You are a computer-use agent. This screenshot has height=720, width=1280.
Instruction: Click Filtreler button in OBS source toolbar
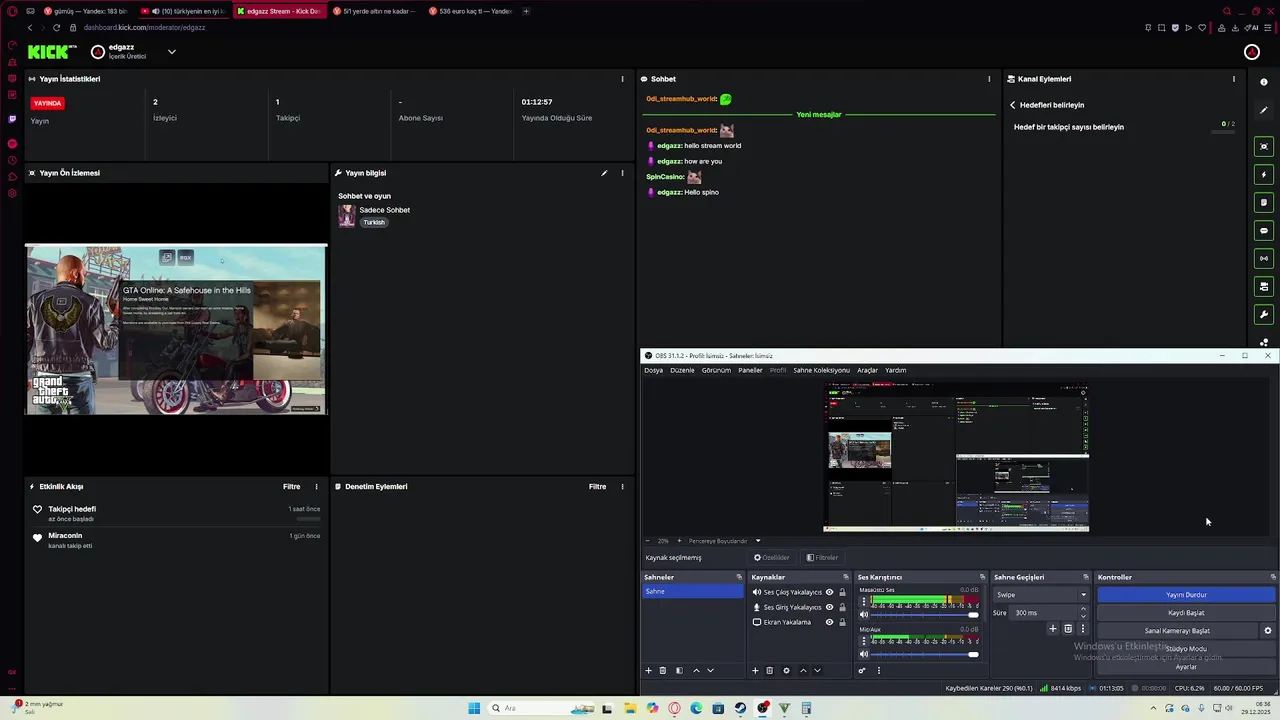pos(823,558)
